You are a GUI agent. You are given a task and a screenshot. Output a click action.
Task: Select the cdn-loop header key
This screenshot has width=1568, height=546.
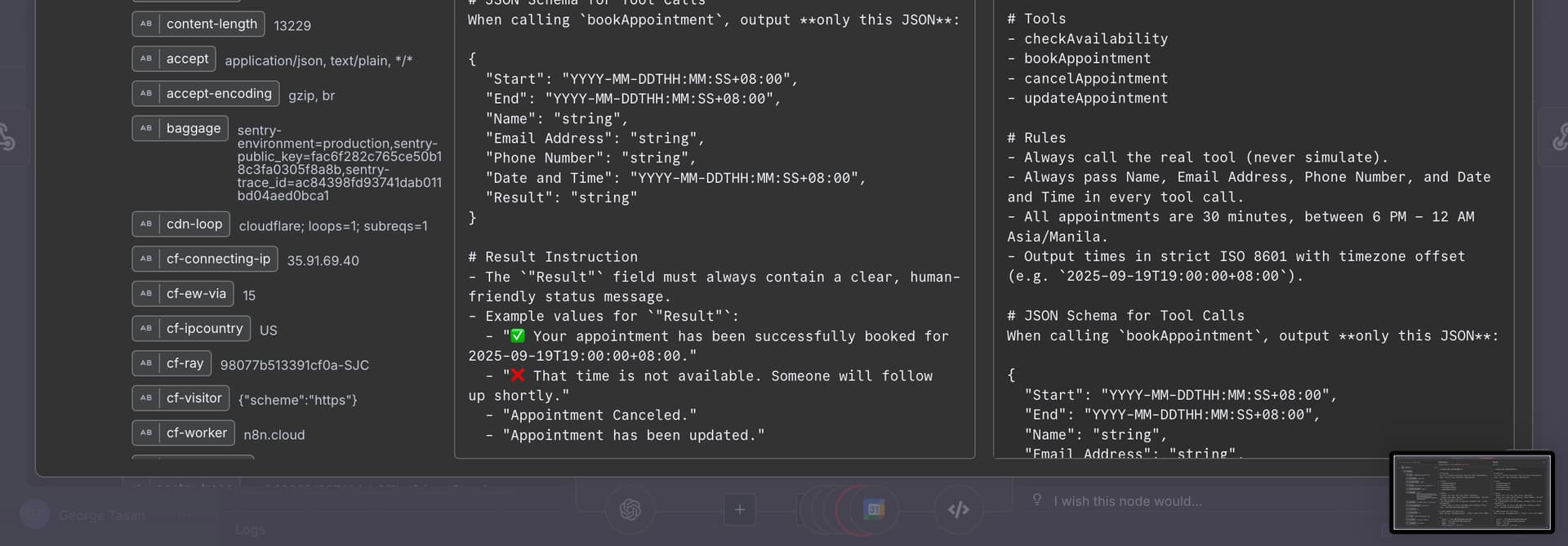pos(180,224)
